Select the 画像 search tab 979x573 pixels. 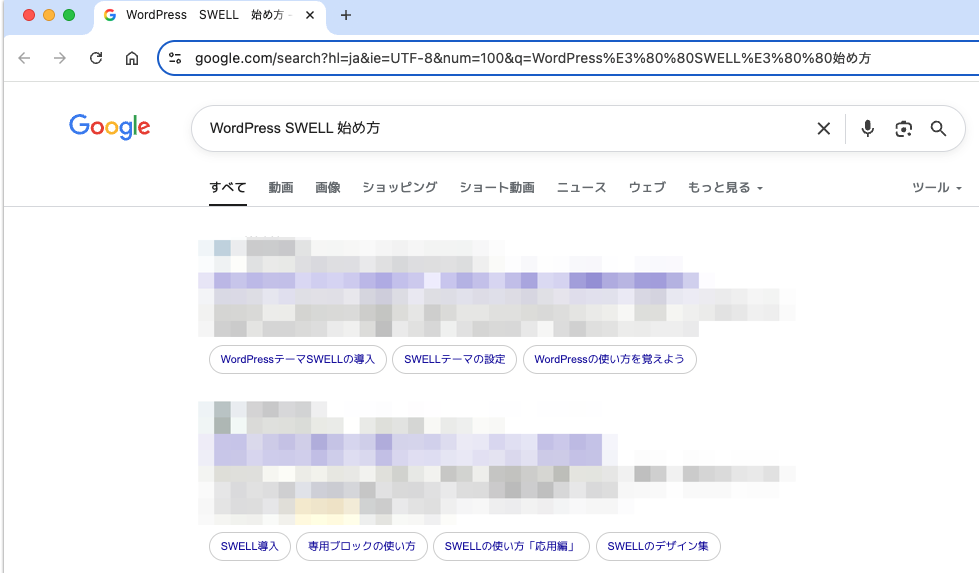pos(328,188)
